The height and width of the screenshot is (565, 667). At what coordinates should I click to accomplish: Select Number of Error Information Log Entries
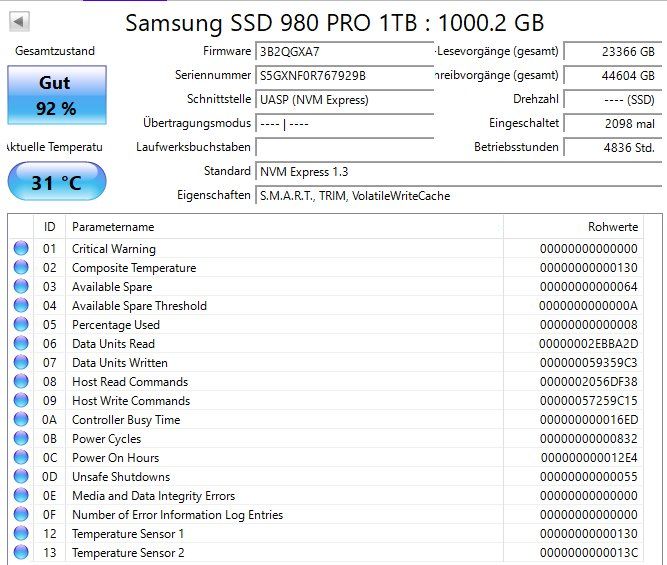pyautogui.click(x=177, y=515)
